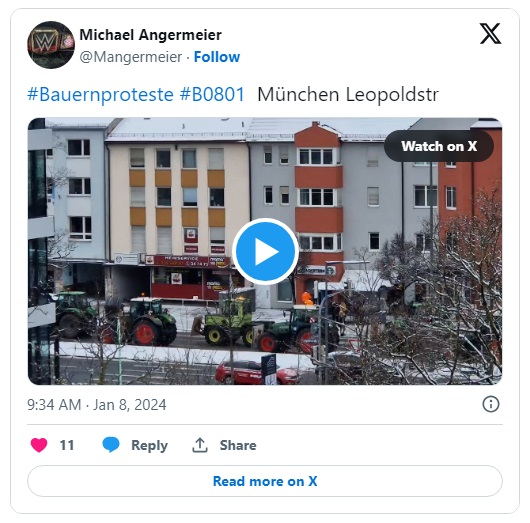Open the #B0801 hashtag
The height and width of the screenshot is (523, 530).
pos(212,94)
